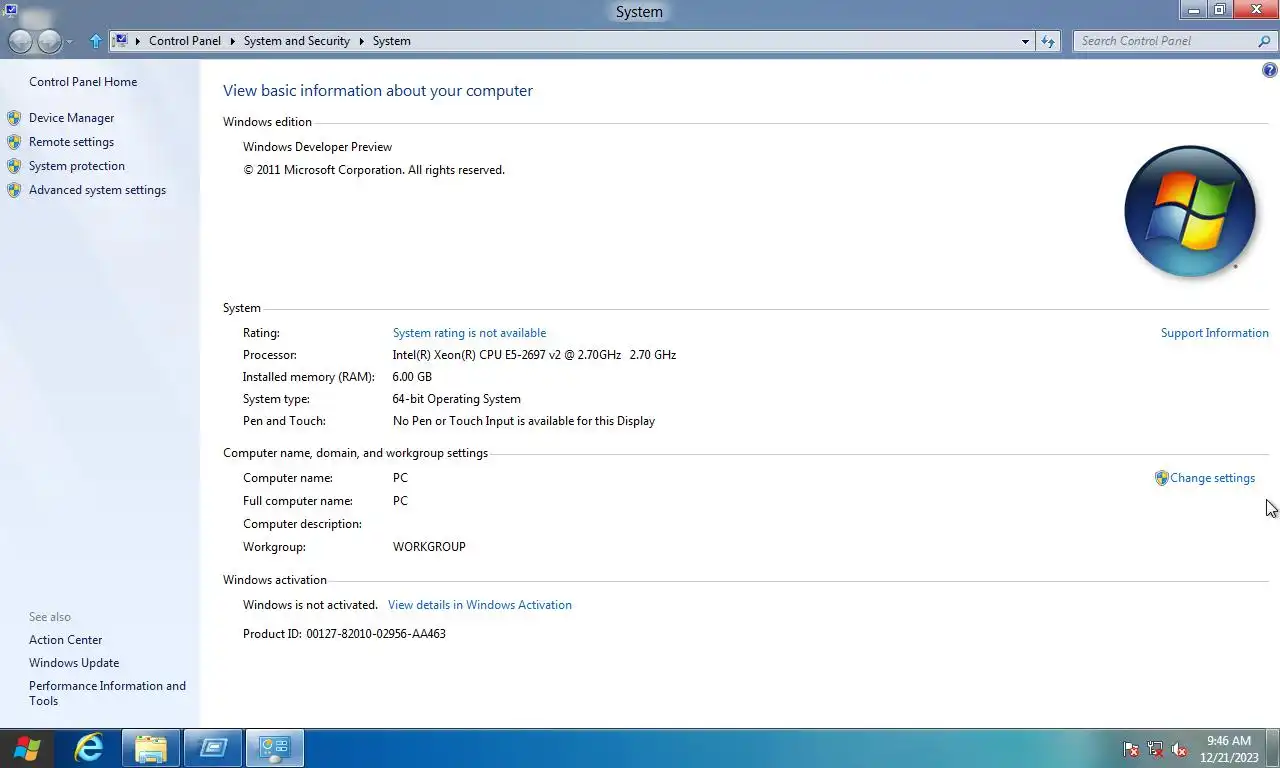This screenshot has height=768, width=1280.
Task: Click System rating is not available link
Action: click(469, 333)
